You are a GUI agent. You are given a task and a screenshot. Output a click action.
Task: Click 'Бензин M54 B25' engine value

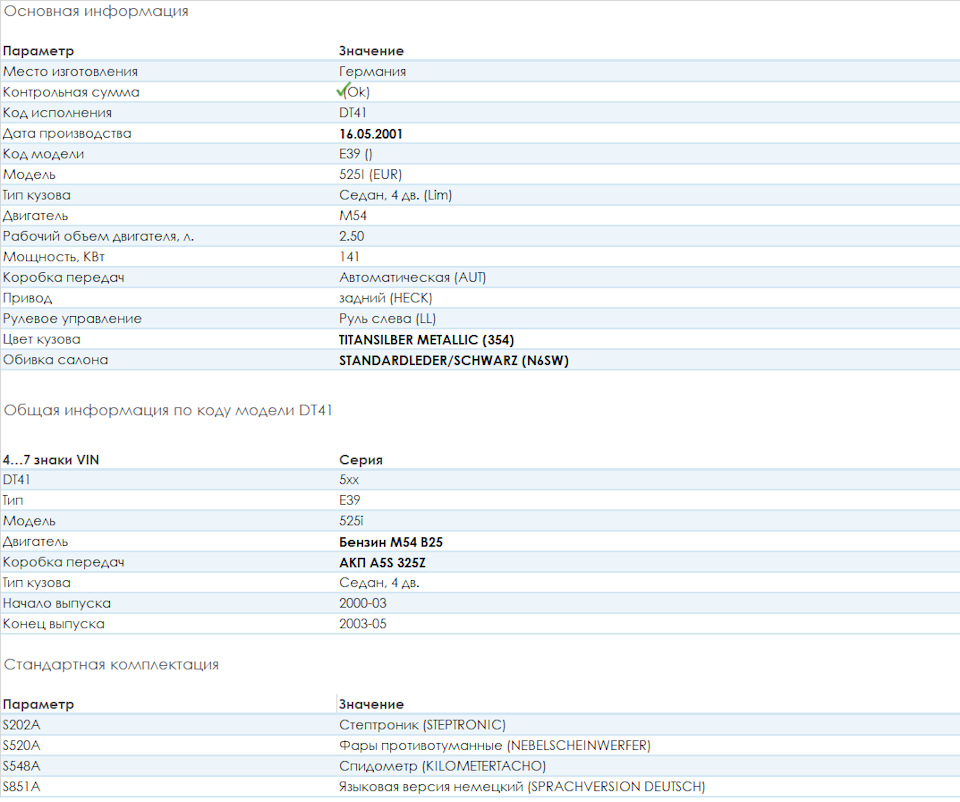coord(391,542)
